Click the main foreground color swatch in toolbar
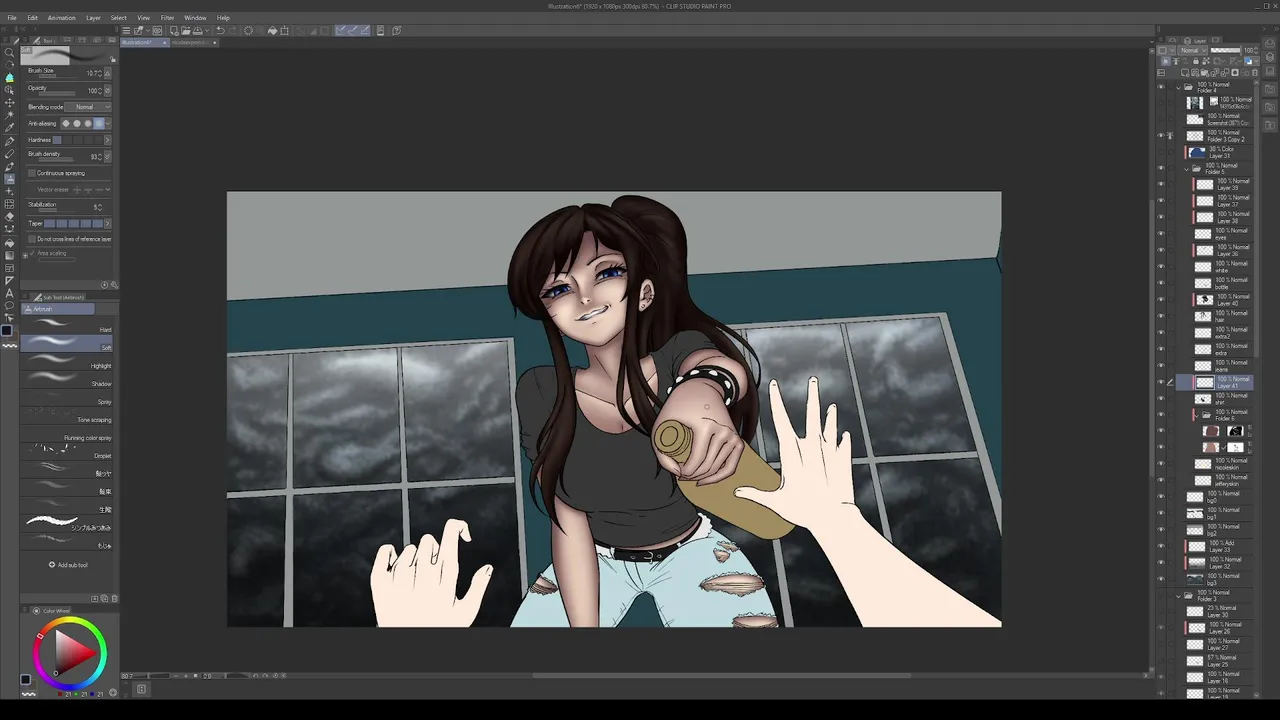This screenshot has width=1280, height=720. [7, 330]
